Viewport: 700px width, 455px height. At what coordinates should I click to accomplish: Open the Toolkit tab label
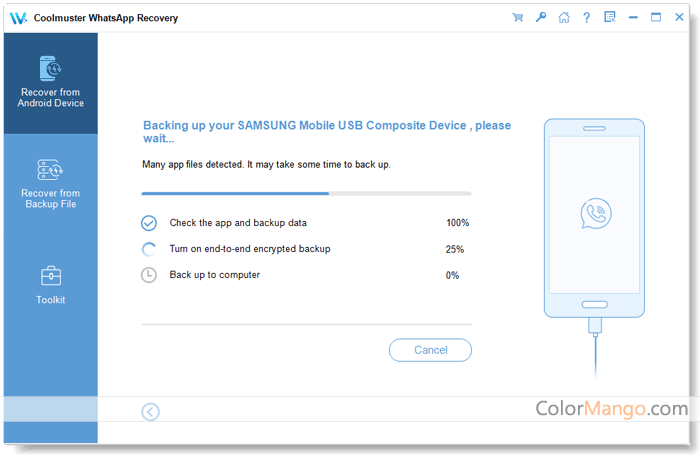tap(50, 300)
